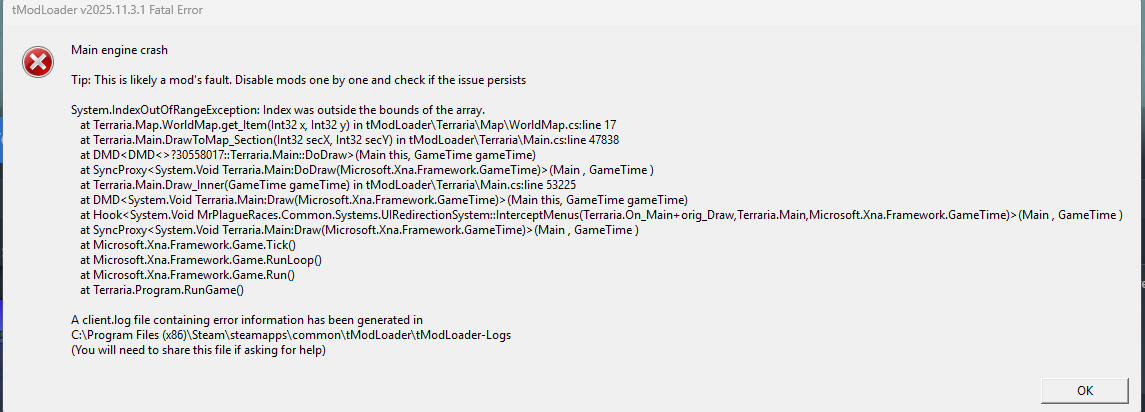The image size is (1145, 412).
Task: Click the MrPlagueRaces InterceptMenus hook line
Action: click(x=601, y=215)
